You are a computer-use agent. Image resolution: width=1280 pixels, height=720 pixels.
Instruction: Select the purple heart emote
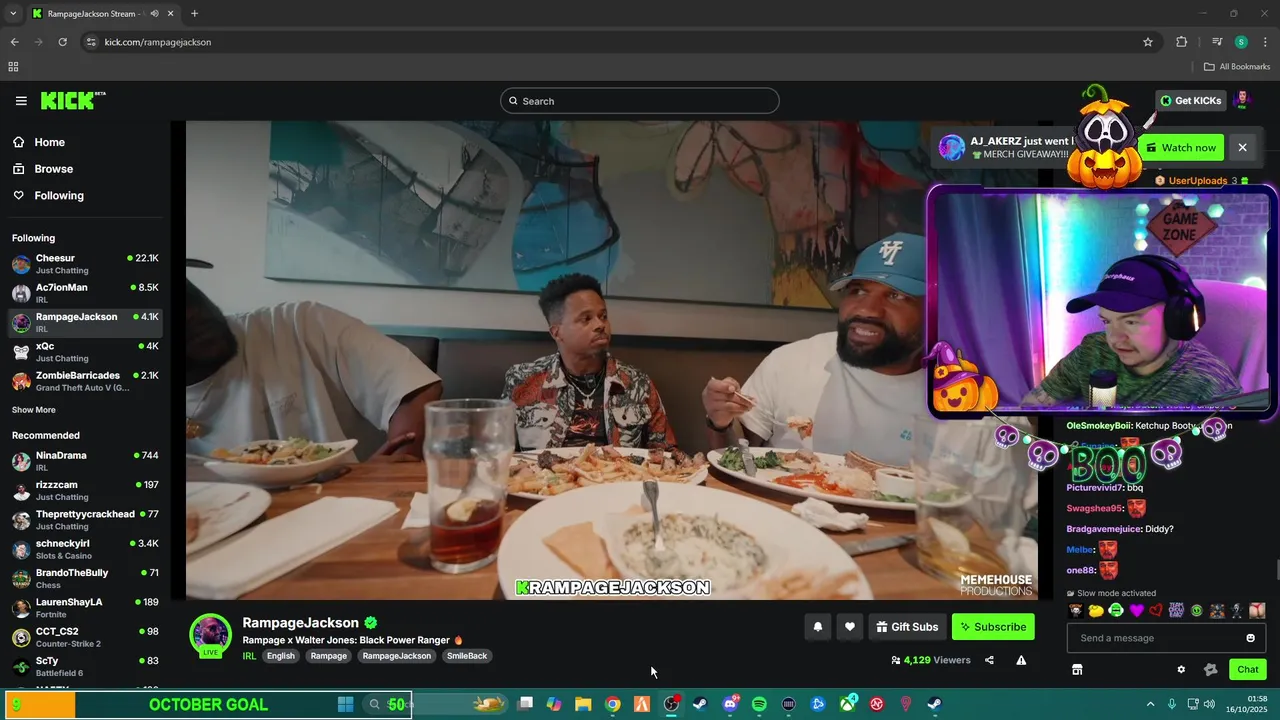tap(1136, 610)
